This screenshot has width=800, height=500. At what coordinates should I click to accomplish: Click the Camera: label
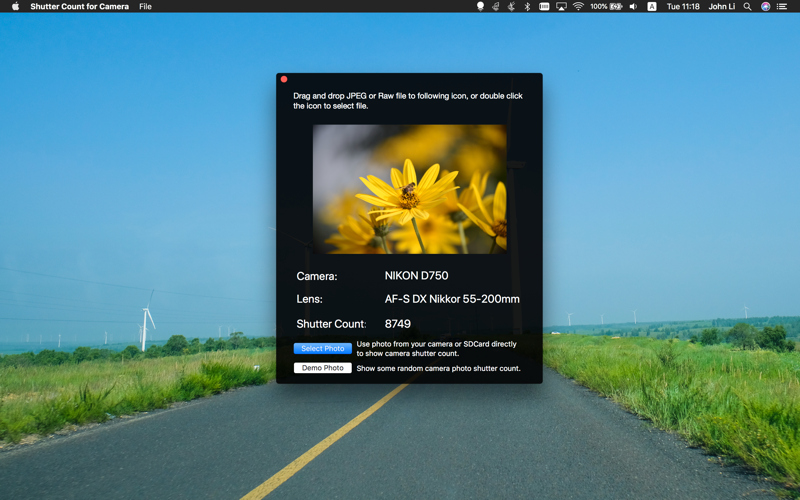point(317,276)
